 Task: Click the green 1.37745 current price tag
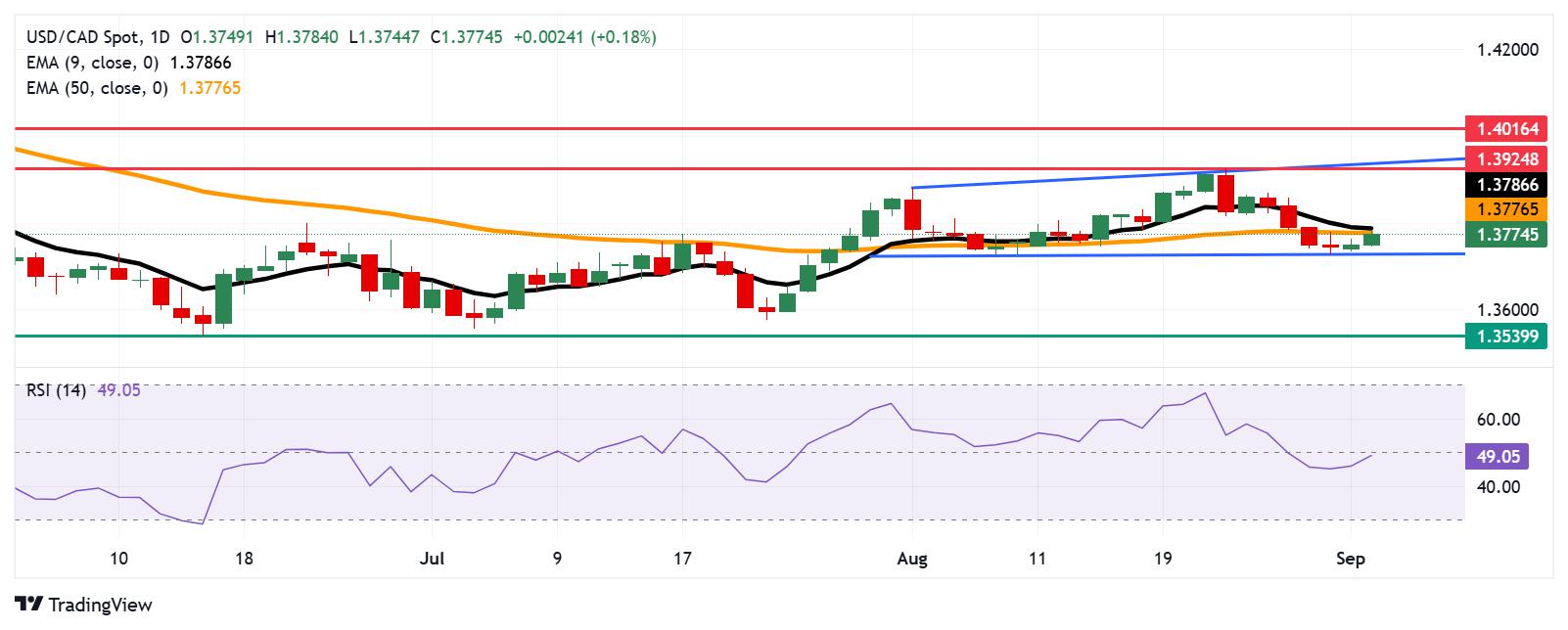coord(1507,234)
